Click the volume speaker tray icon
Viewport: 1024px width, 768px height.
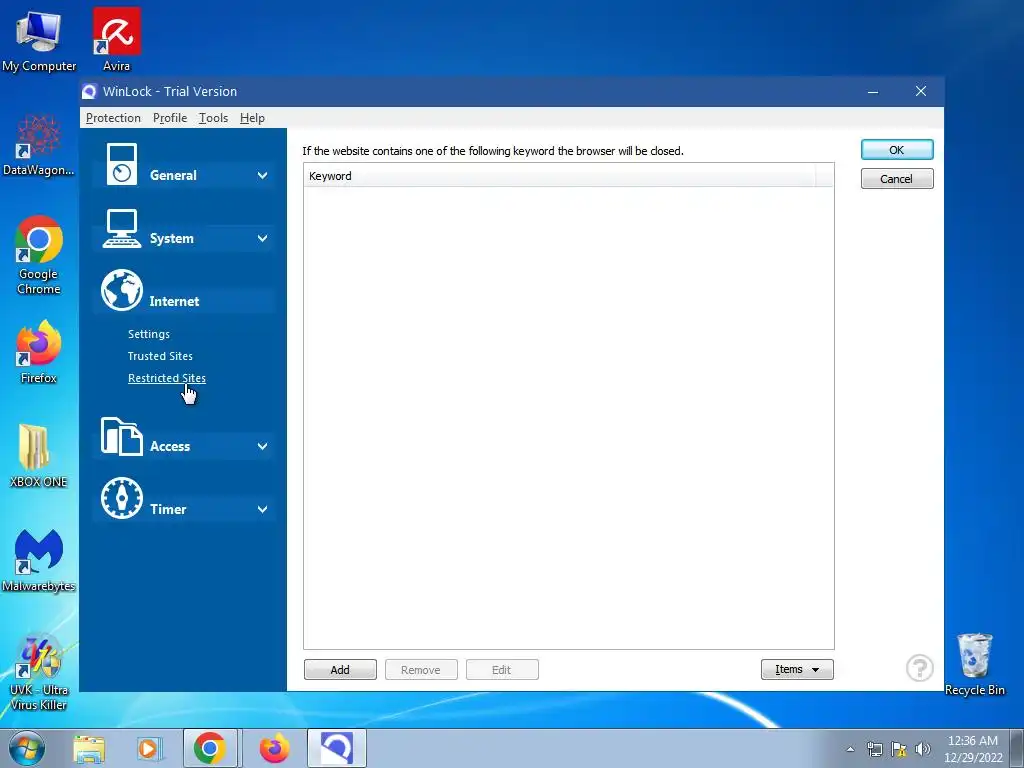(923, 749)
